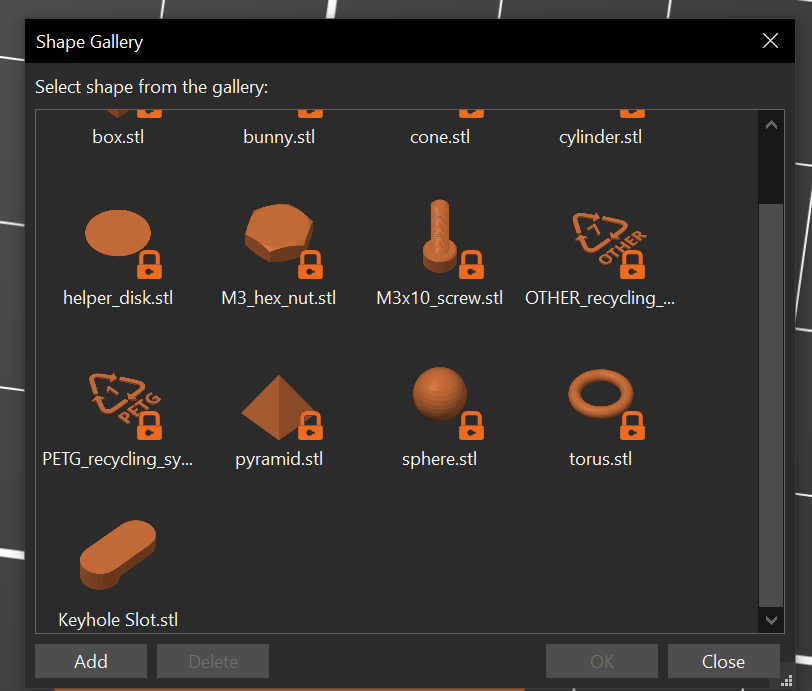Select the Keyhole Slot.stl shape icon
The height and width of the screenshot is (691, 812).
coord(118,555)
